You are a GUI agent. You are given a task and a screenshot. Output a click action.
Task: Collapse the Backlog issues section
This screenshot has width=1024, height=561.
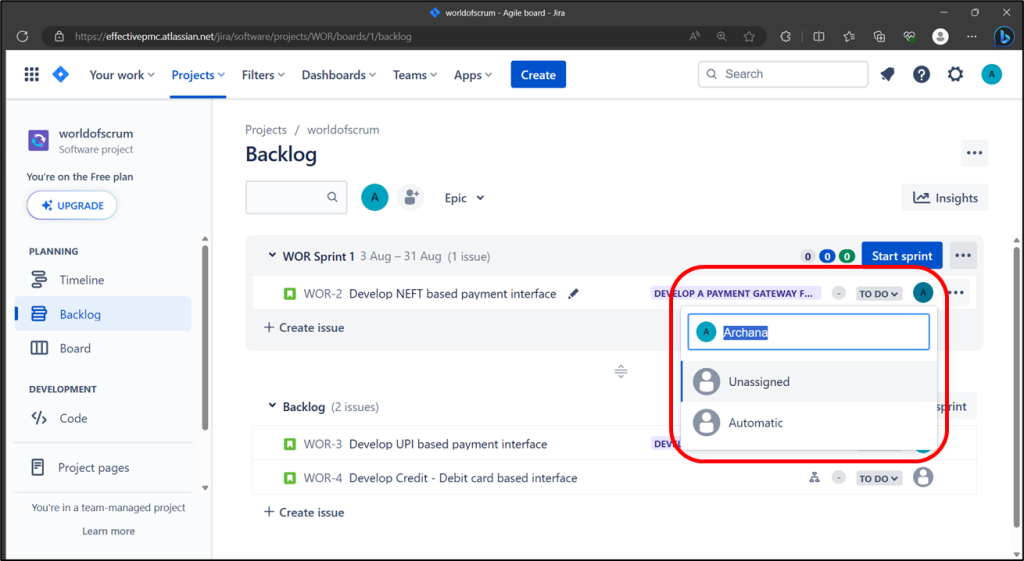(272, 406)
